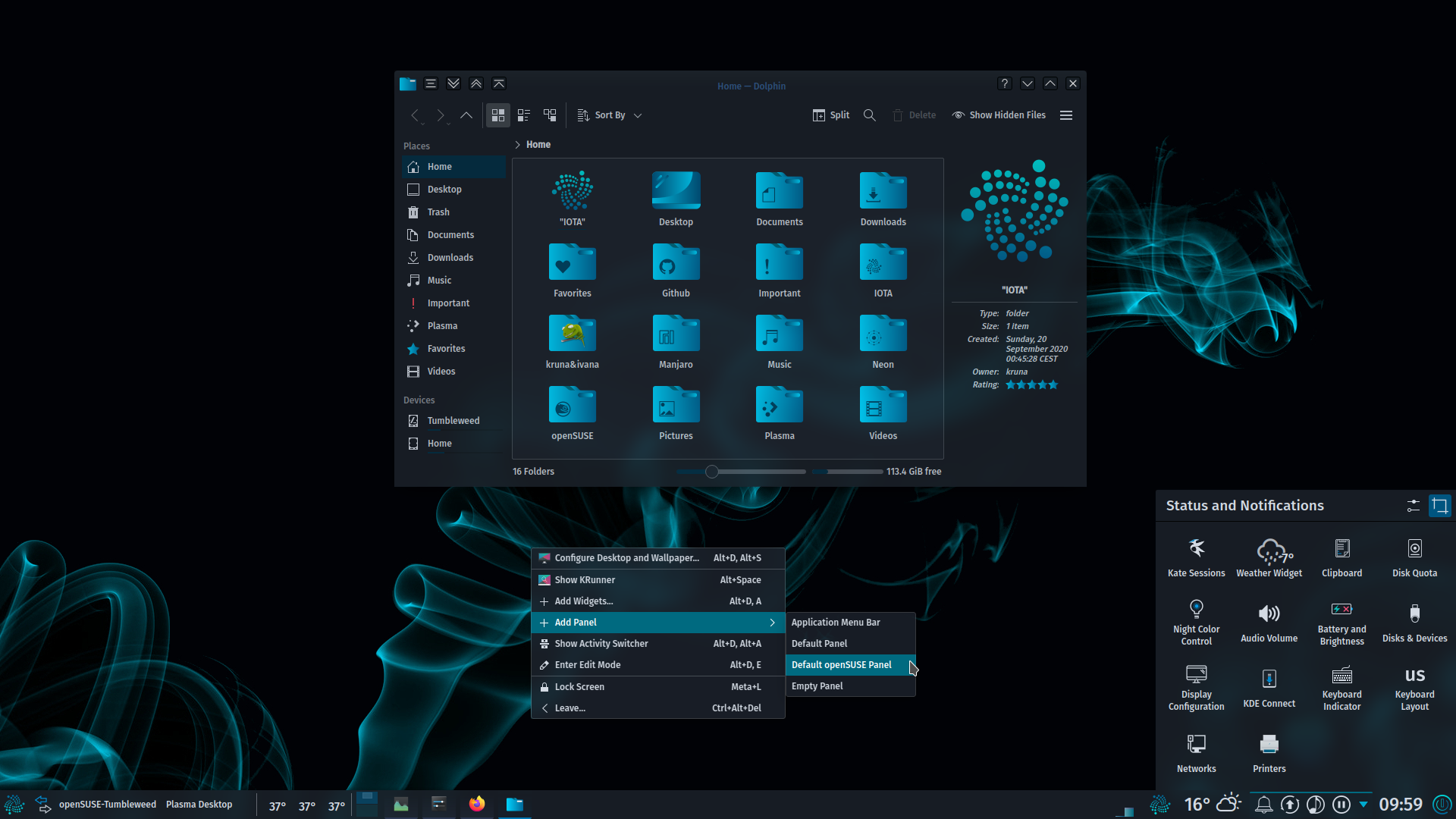Click Configure Desktop and Wallpaper
The width and height of the screenshot is (1456, 819).
pyautogui.click(x=657, y=558)
